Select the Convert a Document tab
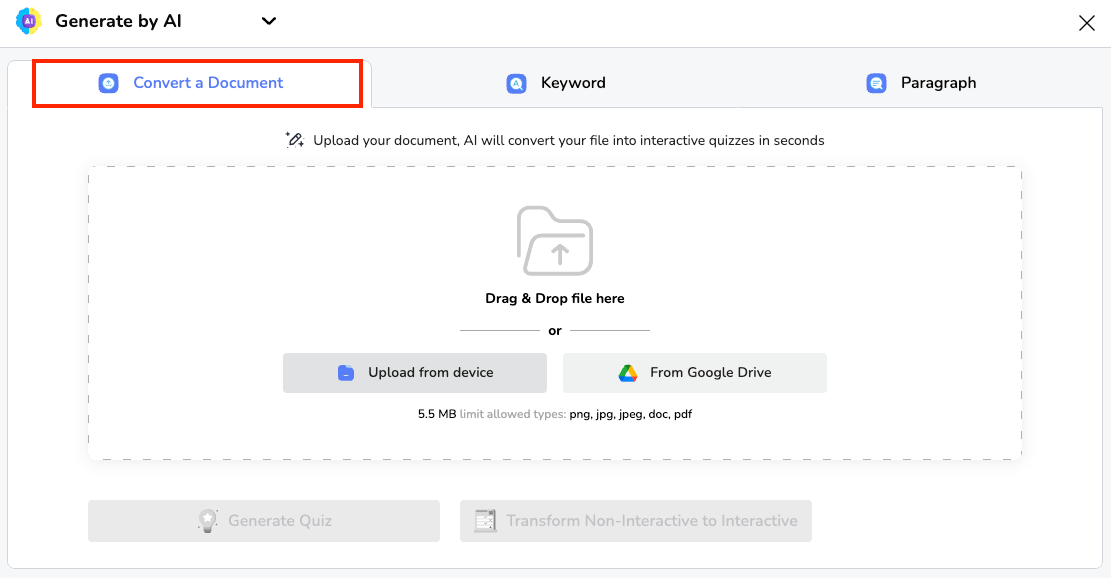Viewport: 1111px width, 578px height. (x=197, y=83)
